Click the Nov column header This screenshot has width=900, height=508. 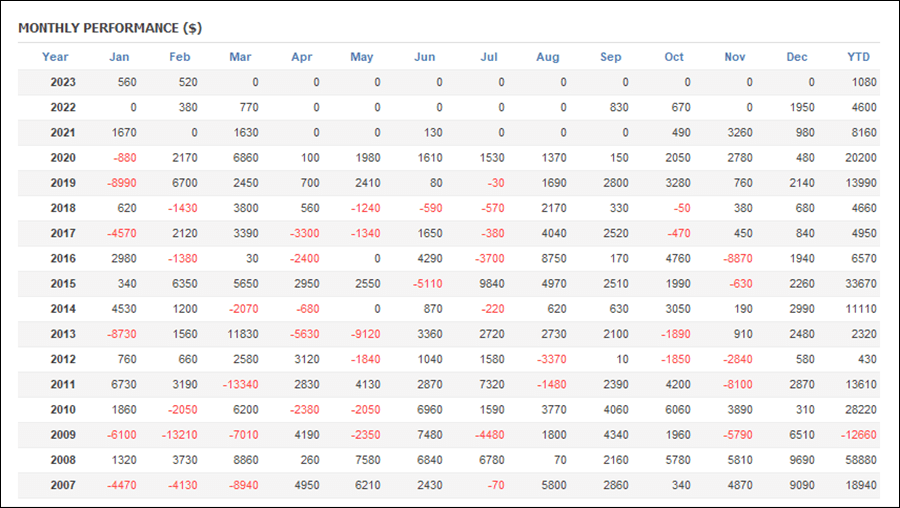pos(735,57)
